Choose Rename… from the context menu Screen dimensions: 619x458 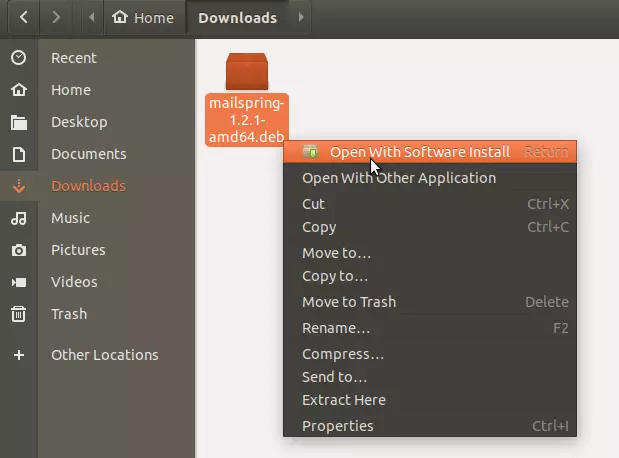click(430, 328)
